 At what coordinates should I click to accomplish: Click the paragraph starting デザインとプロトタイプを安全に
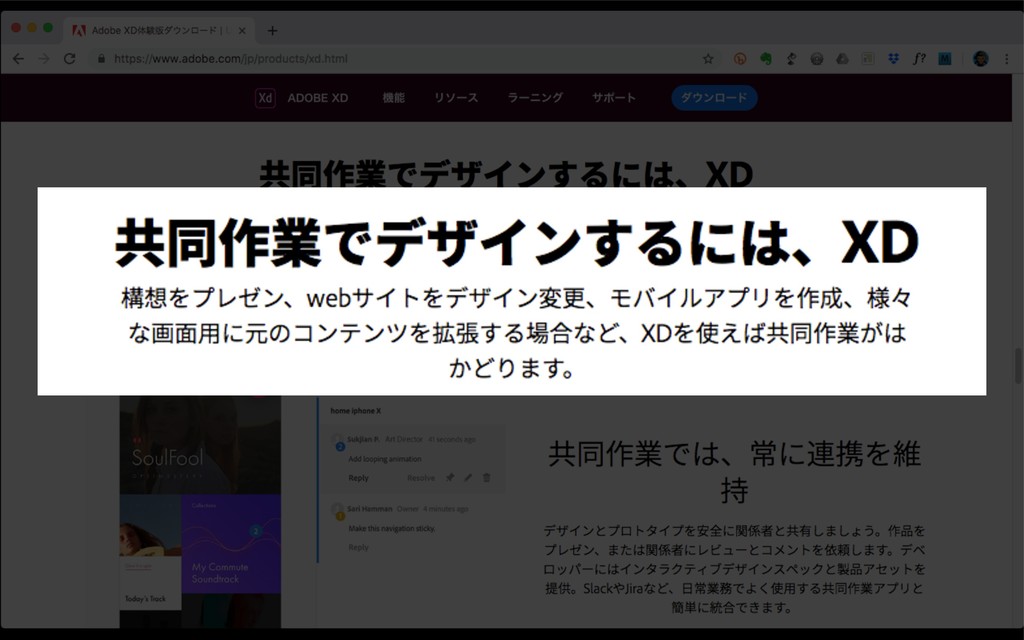pos(734,569)
